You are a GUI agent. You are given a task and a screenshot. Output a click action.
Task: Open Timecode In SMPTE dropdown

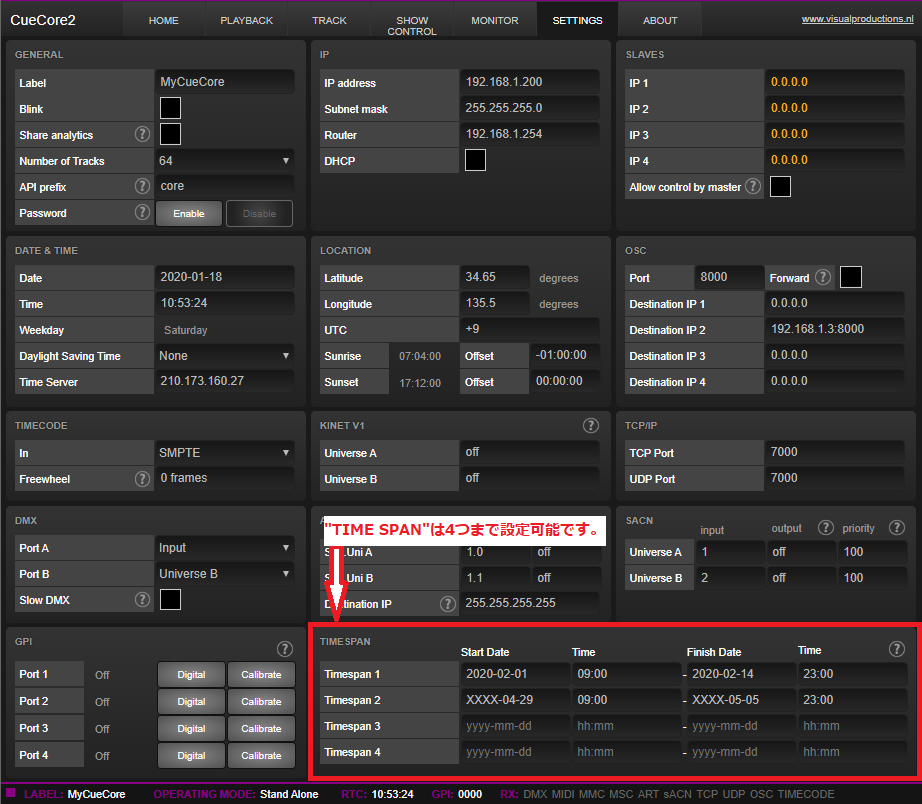(x=225, y=453)
